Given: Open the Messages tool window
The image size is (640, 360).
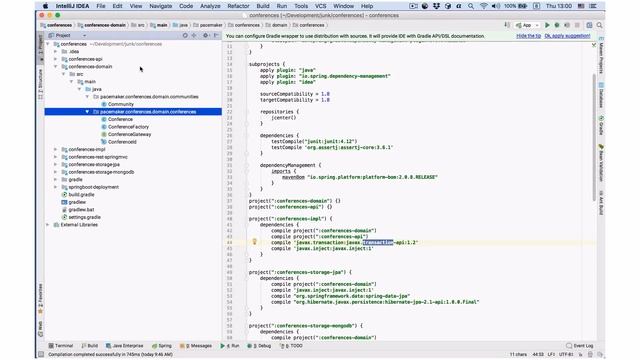Looking at the screenshot, I should click(196, 346).
